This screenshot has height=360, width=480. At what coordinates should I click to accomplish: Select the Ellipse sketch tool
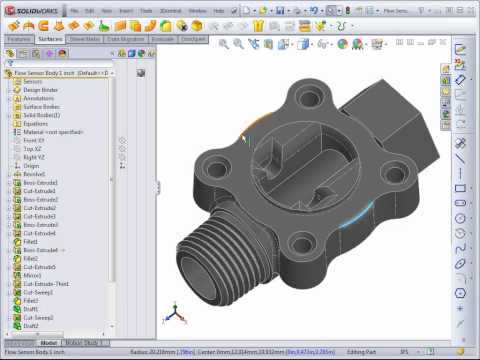(460, 264)
